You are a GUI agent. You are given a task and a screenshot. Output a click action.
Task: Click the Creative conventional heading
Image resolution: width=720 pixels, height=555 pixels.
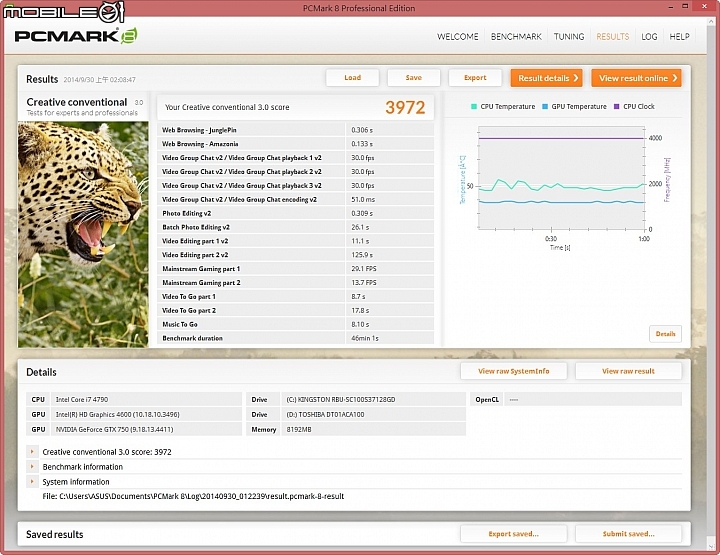(x=77, y=102)
